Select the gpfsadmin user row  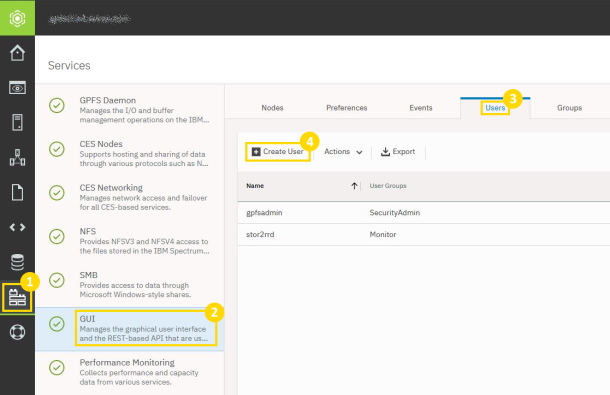(x=424, y=212)
